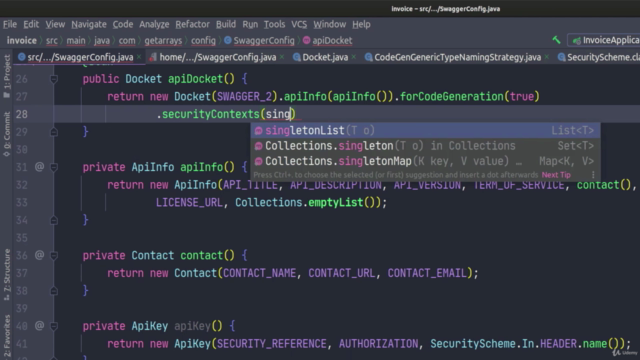640x360 pixels.
Task: Open the Navigate menu
Action: pos(89,24)
